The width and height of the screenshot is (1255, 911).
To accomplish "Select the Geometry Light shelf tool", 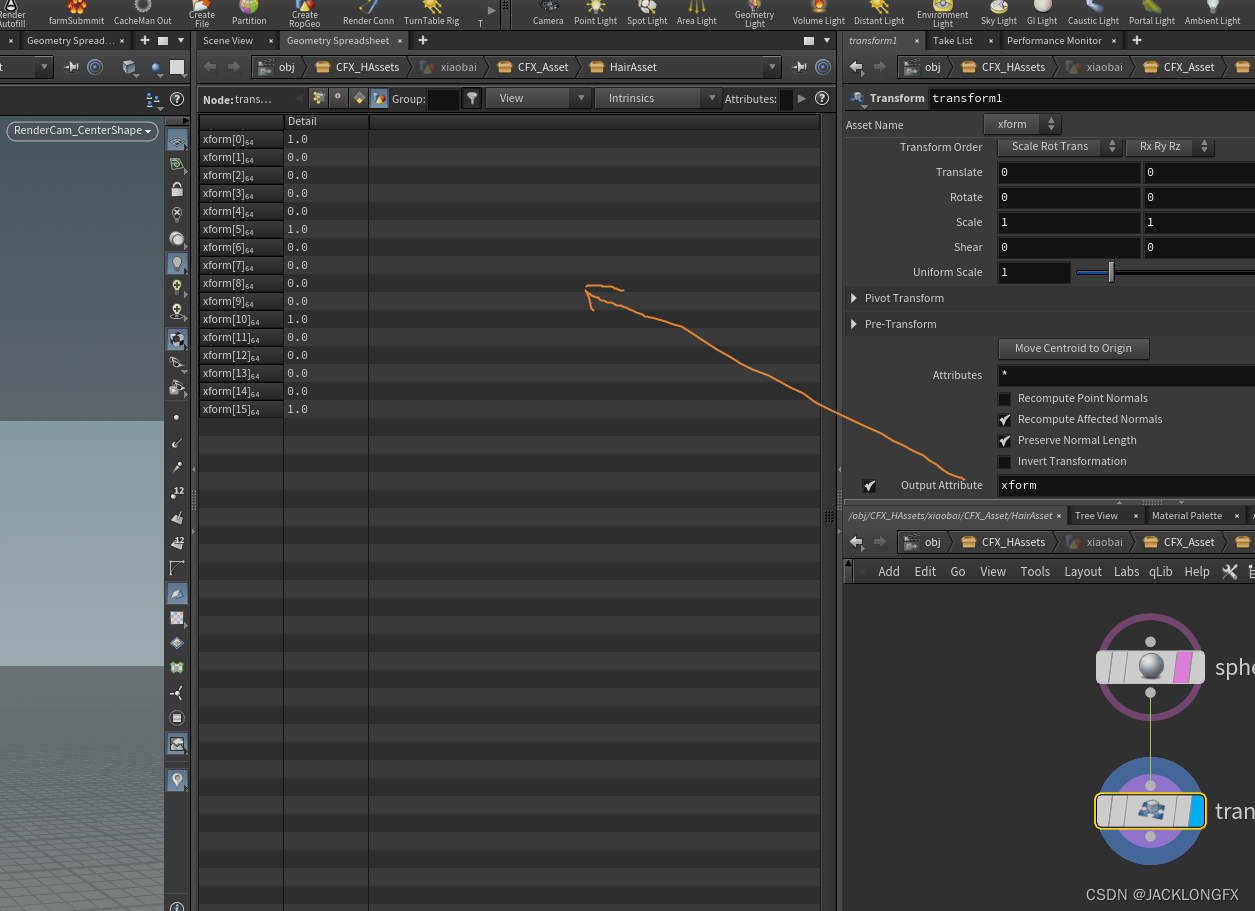I will (754, 14).
